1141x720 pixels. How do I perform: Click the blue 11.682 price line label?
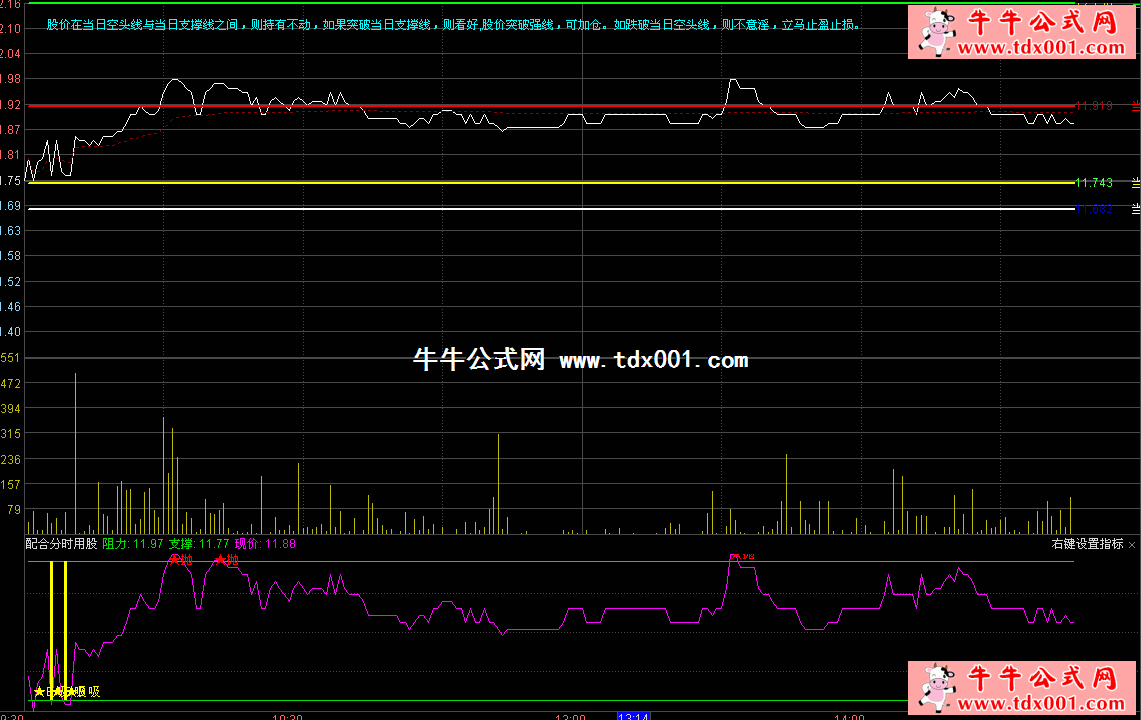[1094, 209]
